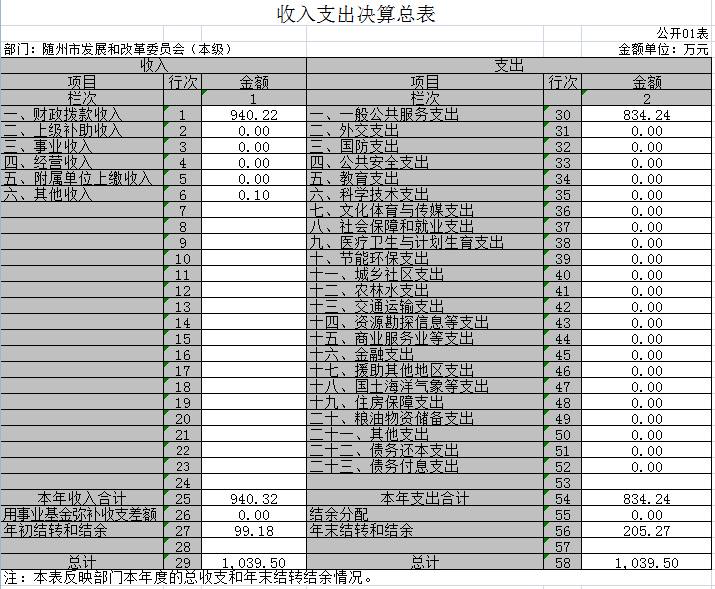Click the 公开01表 label cell
715x589 pixels.
click(682, 33)
